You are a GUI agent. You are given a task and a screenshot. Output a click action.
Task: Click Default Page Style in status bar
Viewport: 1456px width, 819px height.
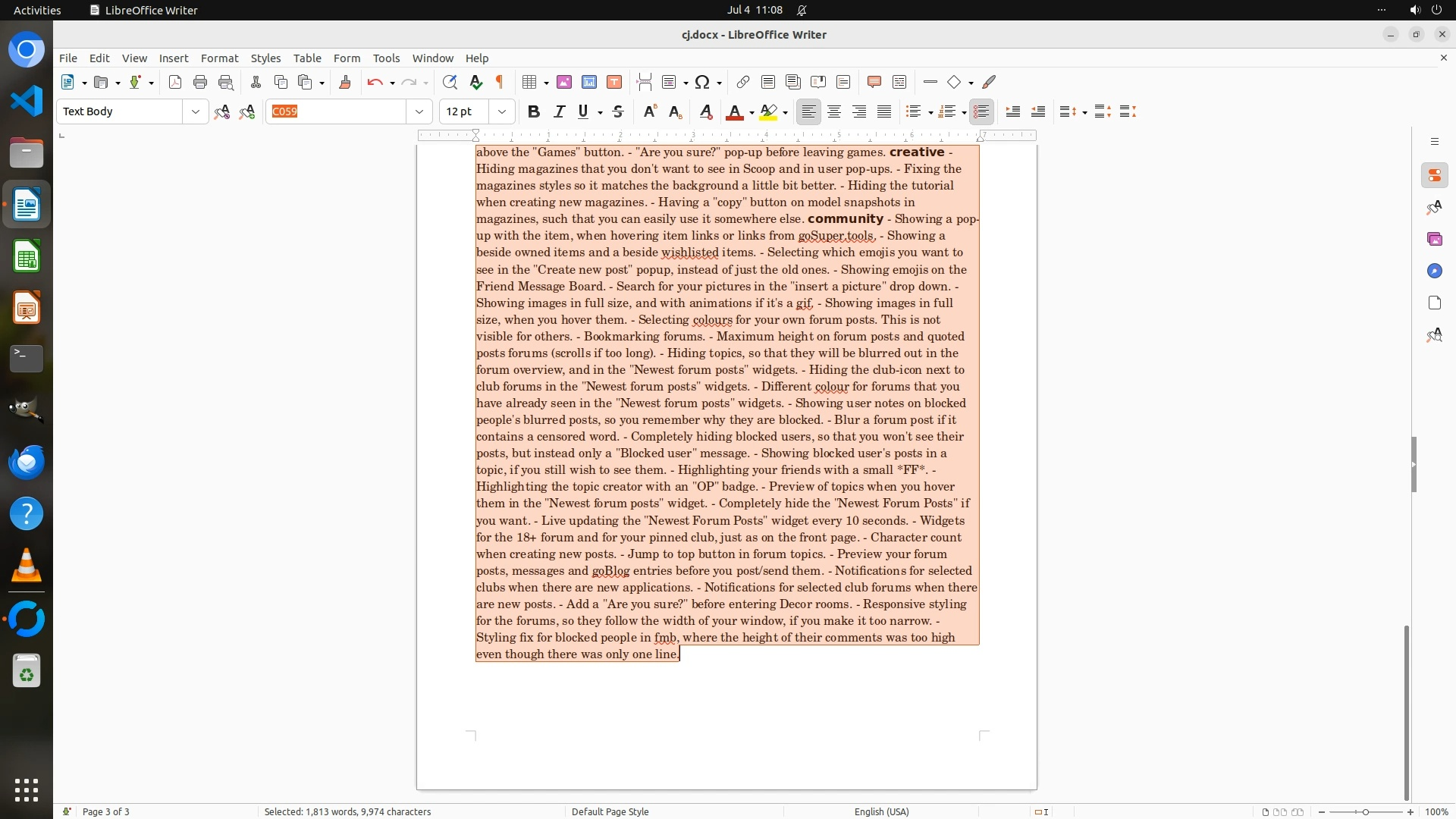(610, 811)
